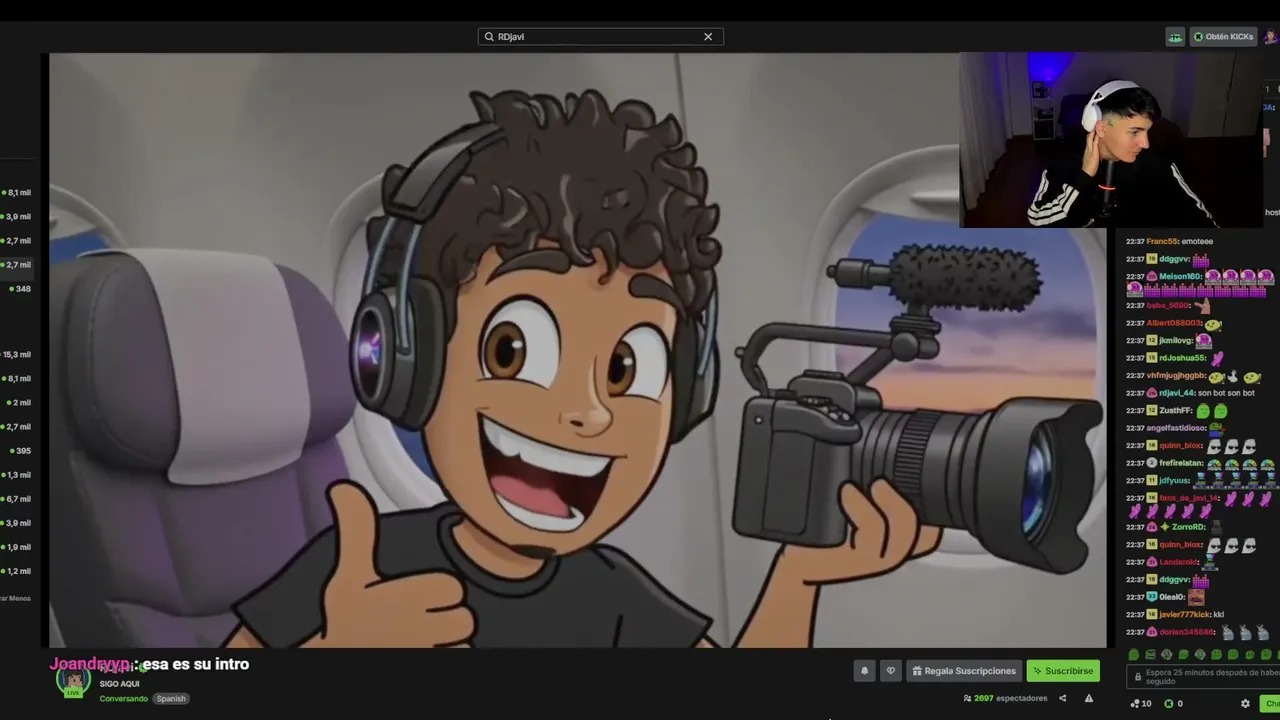The image size is (1280, 720).
Task: Click Regala Suscripciones button
Action: point(964,671)
